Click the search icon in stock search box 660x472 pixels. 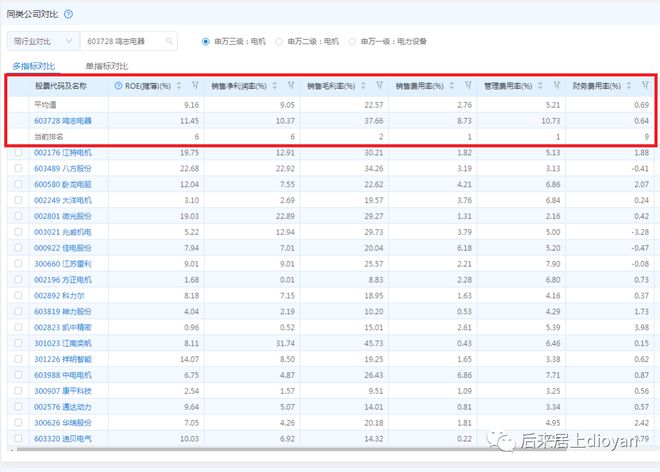(169, 41)
